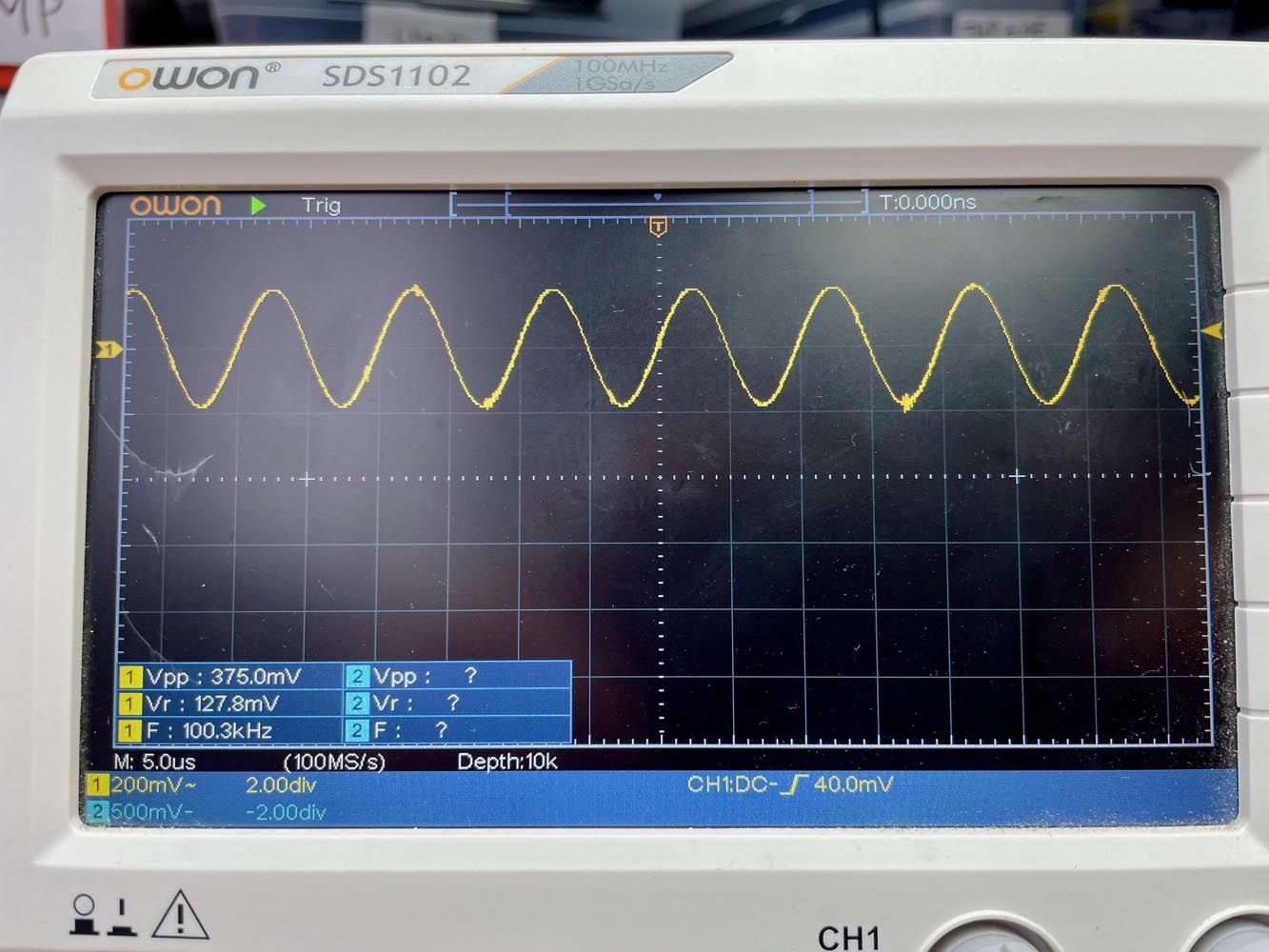Toggle channel 2 indicator at 500mV
This screenshot has height=952, width=1269.
pos(97,812)
